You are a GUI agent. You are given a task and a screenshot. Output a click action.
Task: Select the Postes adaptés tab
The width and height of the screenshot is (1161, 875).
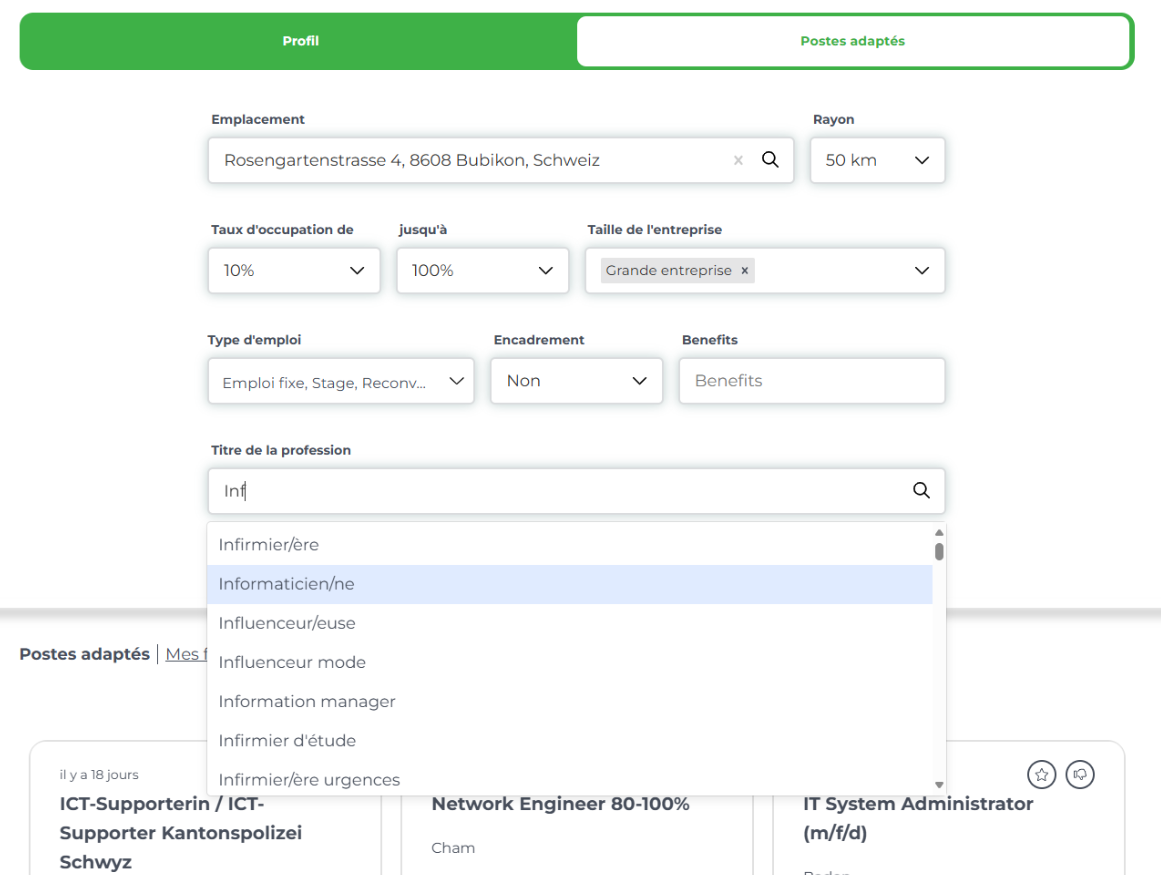(852, 42)
